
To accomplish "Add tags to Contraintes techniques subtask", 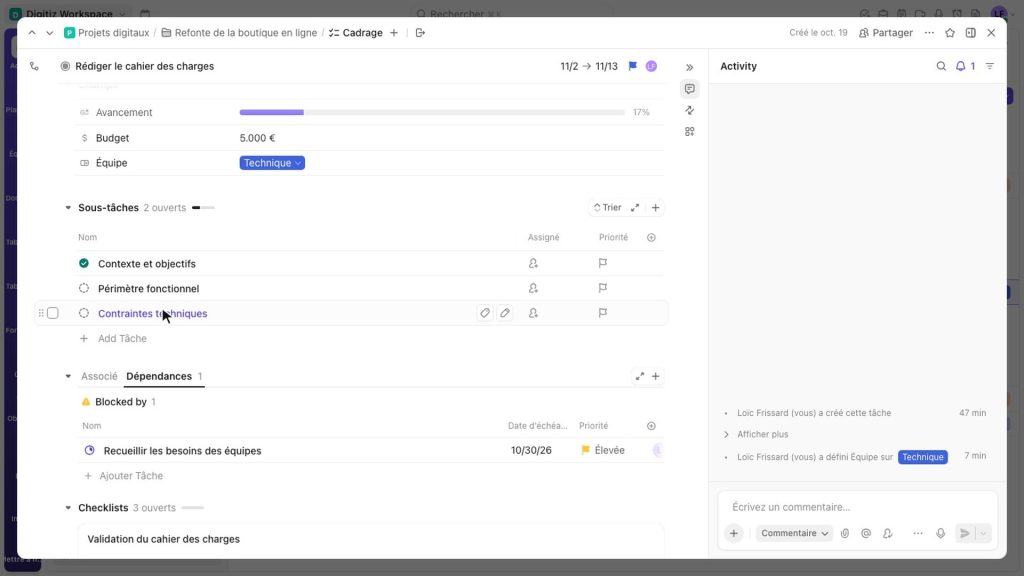I will click(x=485, y=313).
